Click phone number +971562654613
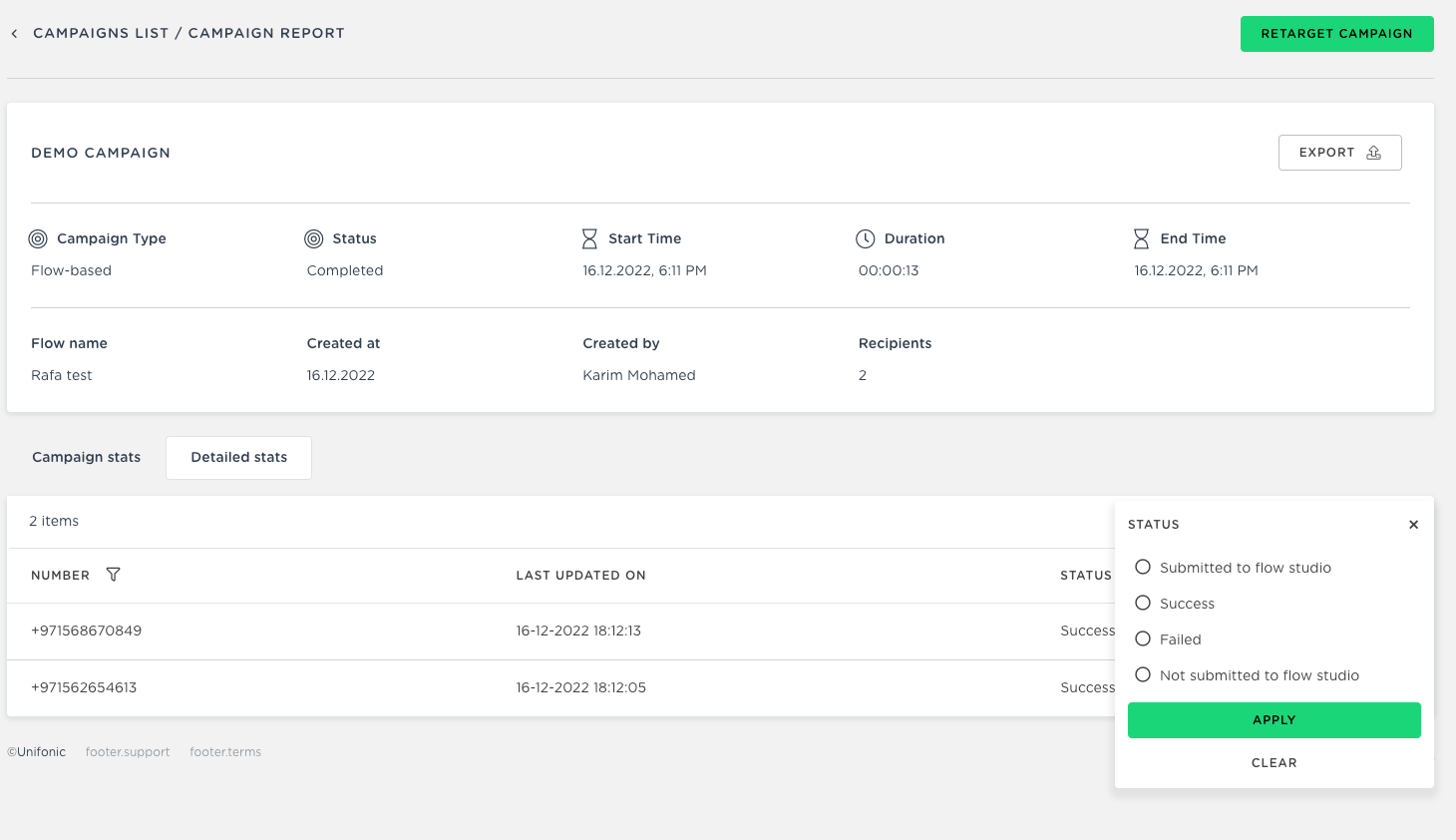The height and width of the screenshot is (840, 1456). (x=84, y=688)
